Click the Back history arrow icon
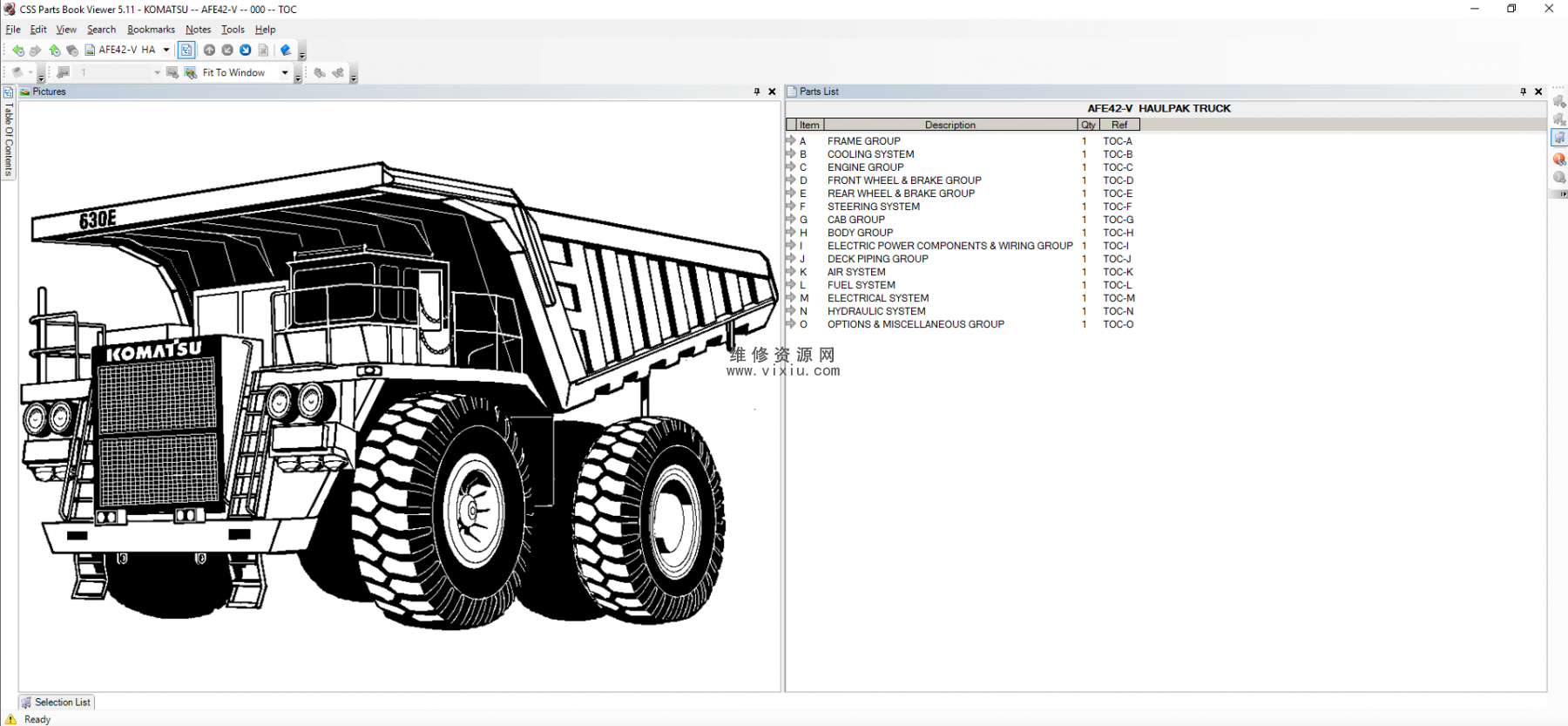 tap(17, 51)
